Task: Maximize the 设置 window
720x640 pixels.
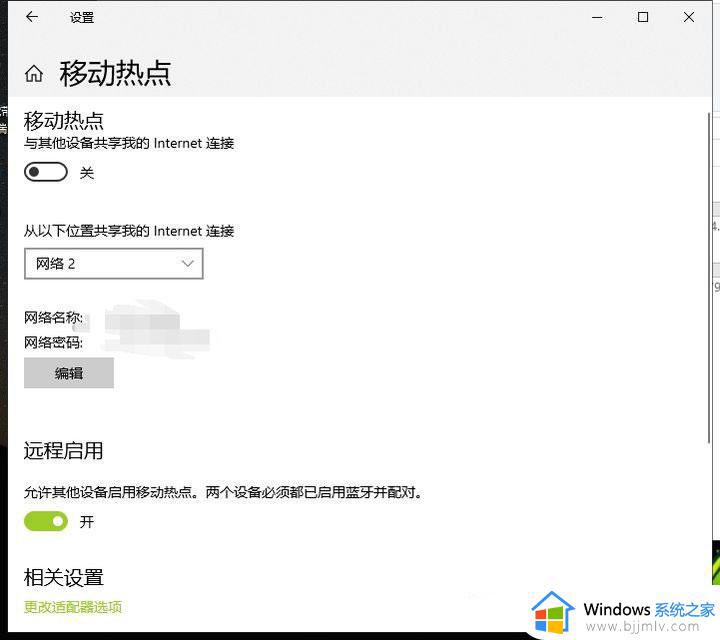Action: pyautogui.click(x=643, y=17)
